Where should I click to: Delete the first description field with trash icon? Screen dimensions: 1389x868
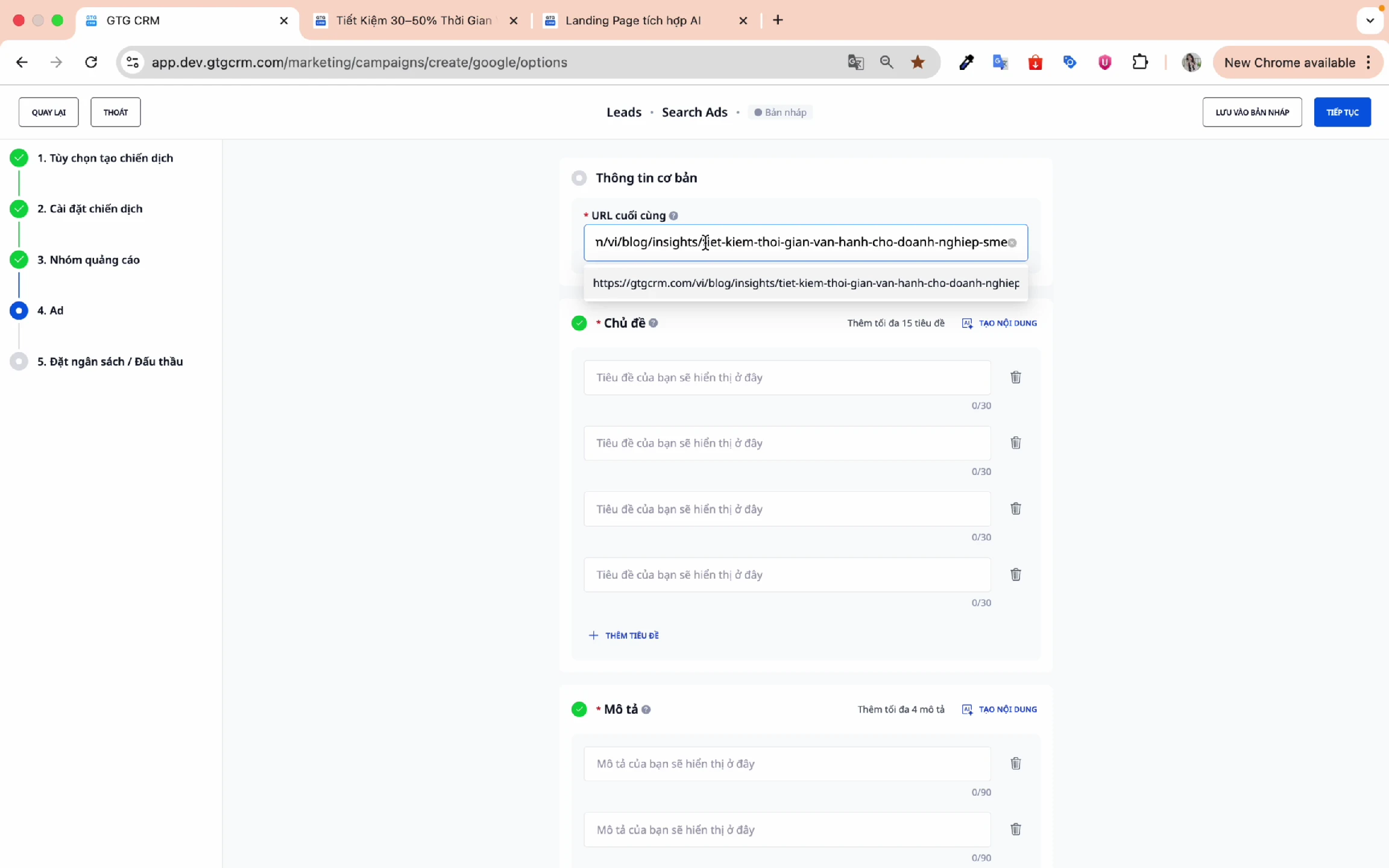coord(1015,764)
